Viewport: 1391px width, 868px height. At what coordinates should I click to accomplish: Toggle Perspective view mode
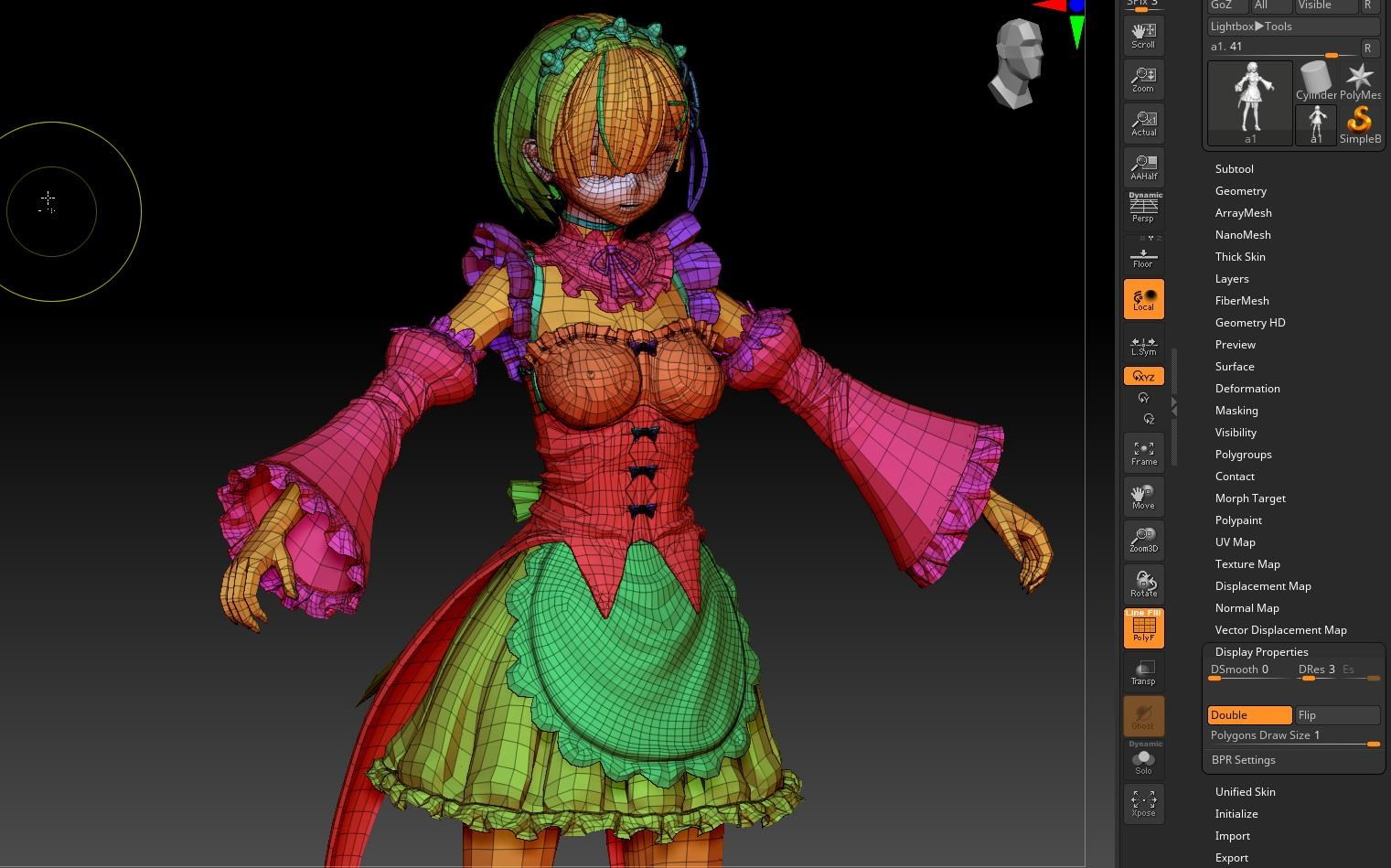[x=1143, y=209]
